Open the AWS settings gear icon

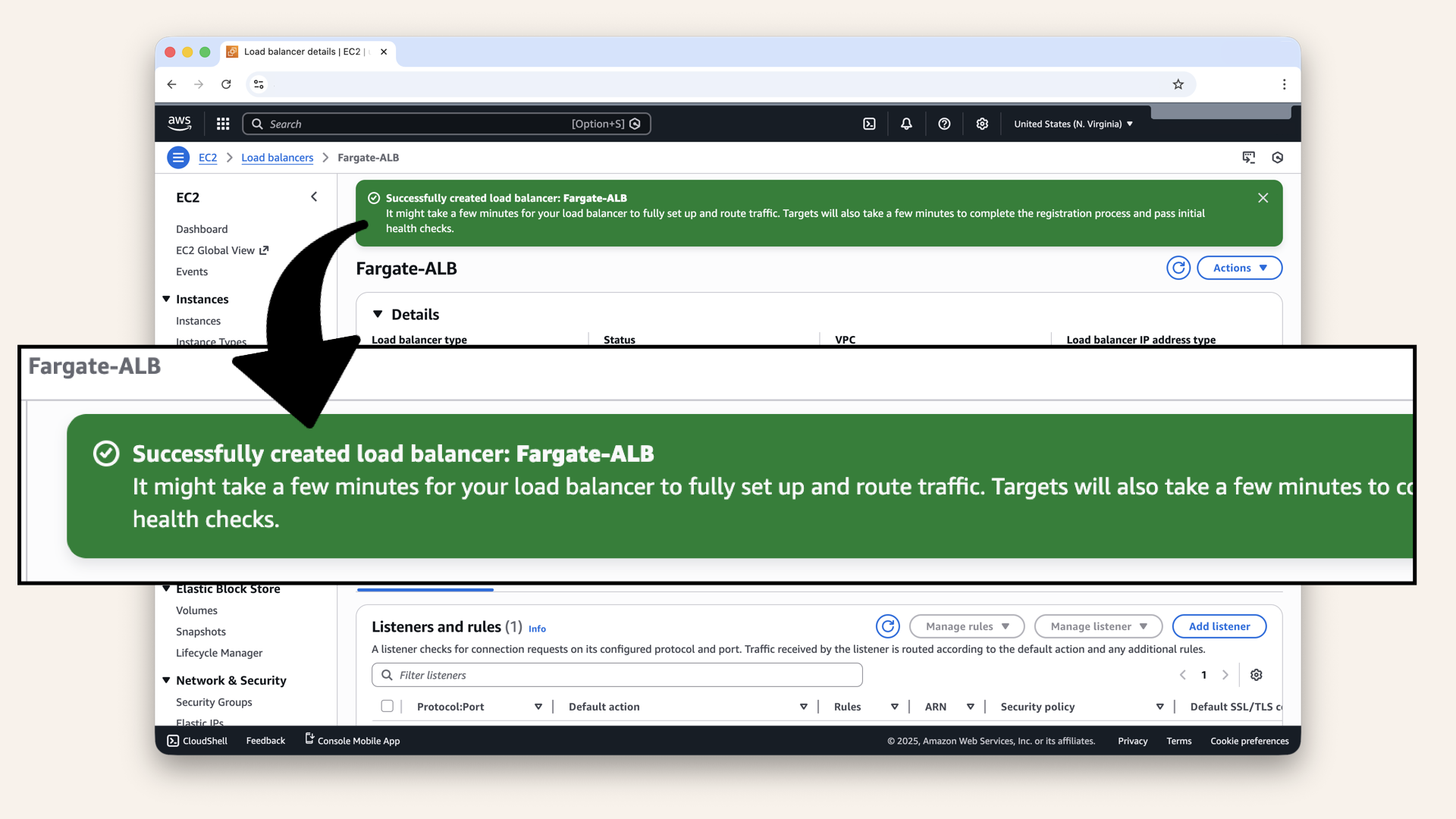click(x=982, y=123)
